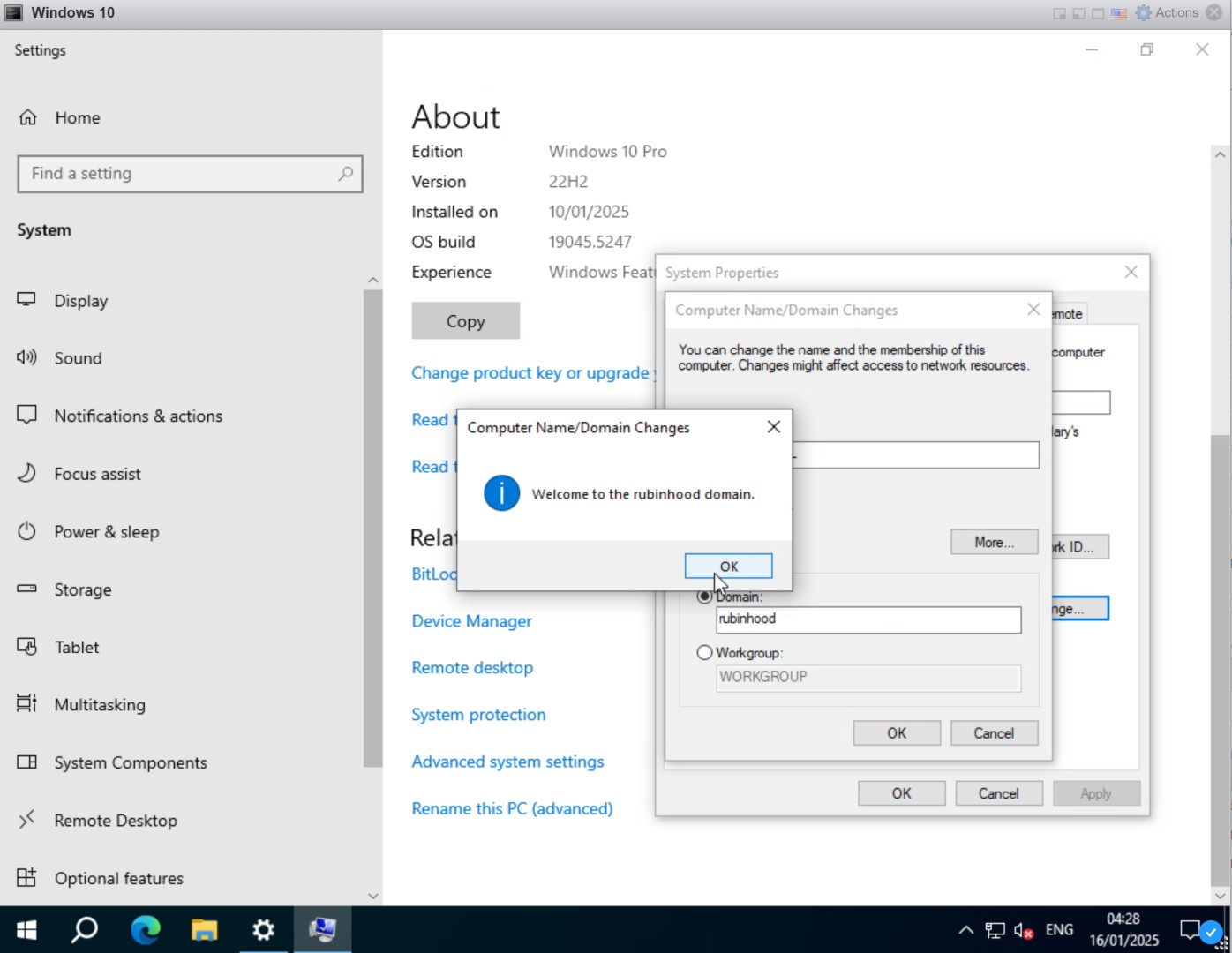Close the System Properties window

tap(1131, 272)
